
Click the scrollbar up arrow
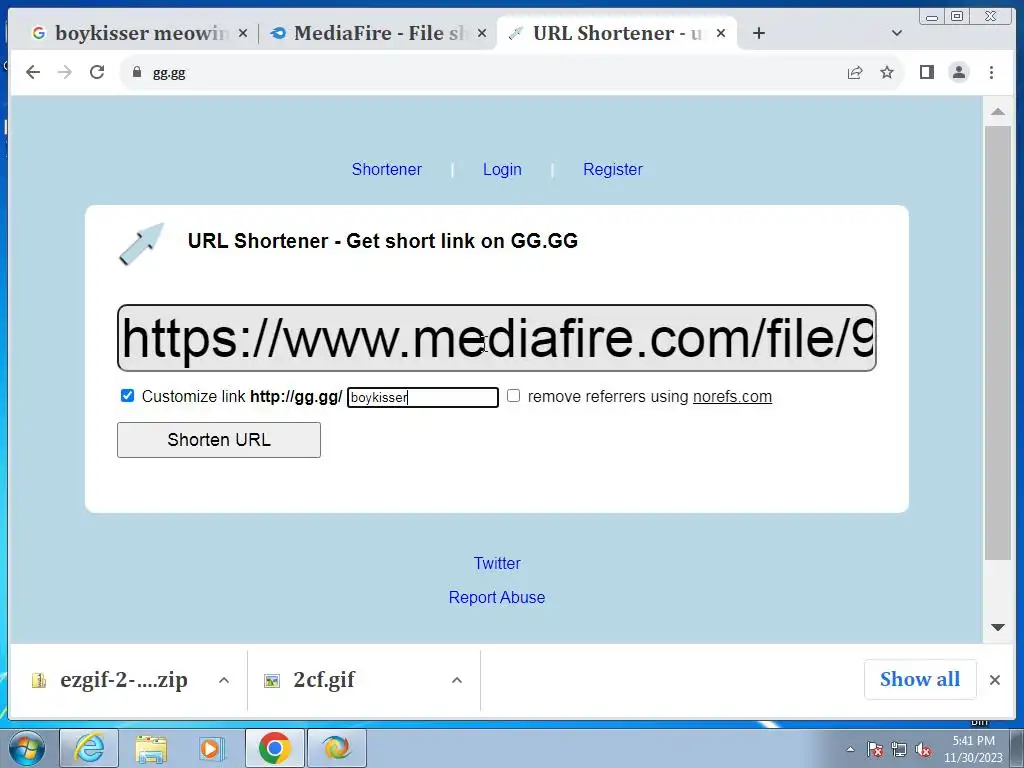[997, 112]
